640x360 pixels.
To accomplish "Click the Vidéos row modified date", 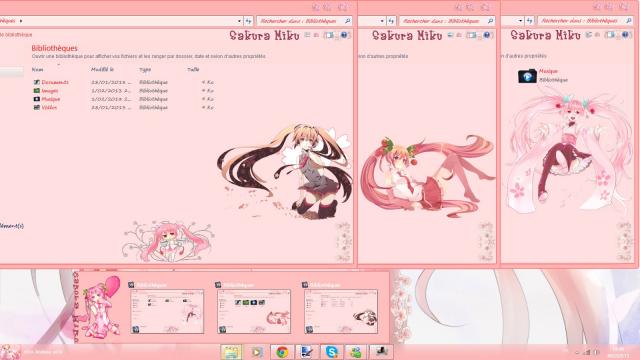I will pyautogui.click(x=111, y=107).
